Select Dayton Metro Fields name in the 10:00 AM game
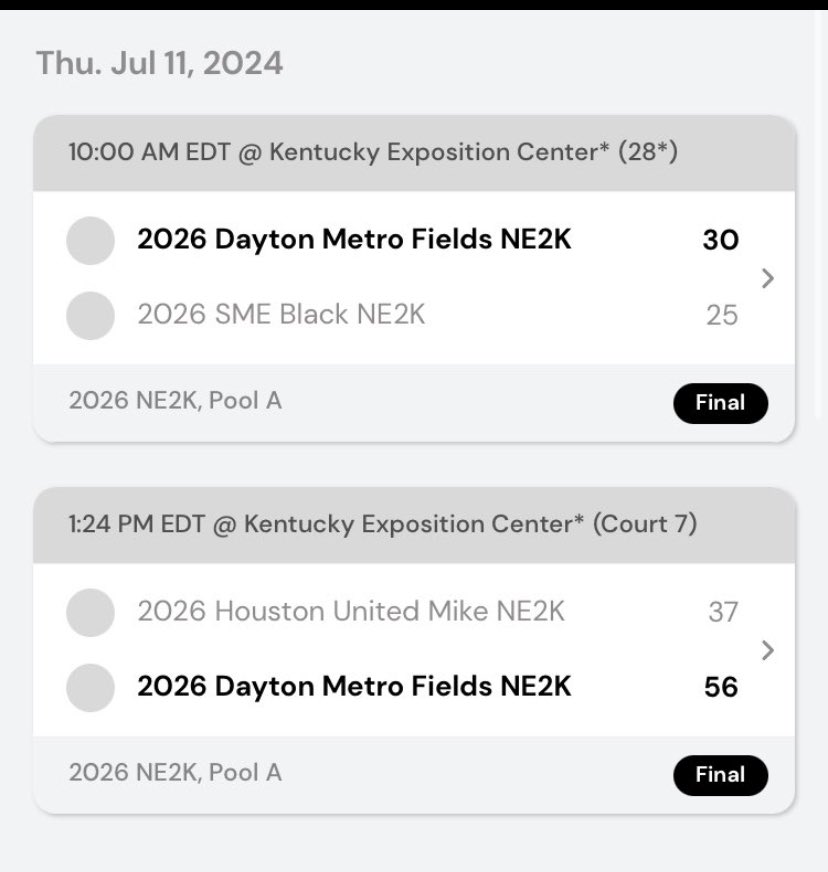The image size is (828, 872). coord(354,241)
